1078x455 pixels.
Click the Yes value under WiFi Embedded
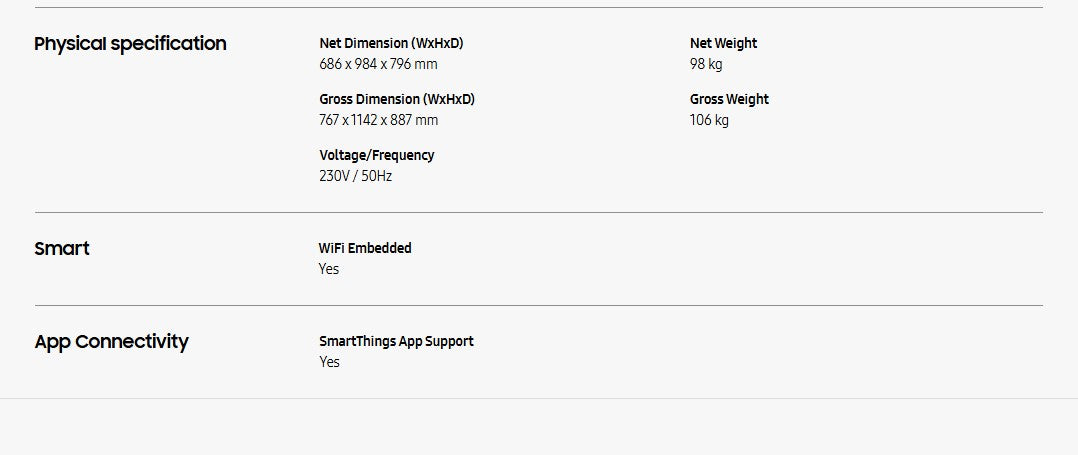click(x=329, y=270)
